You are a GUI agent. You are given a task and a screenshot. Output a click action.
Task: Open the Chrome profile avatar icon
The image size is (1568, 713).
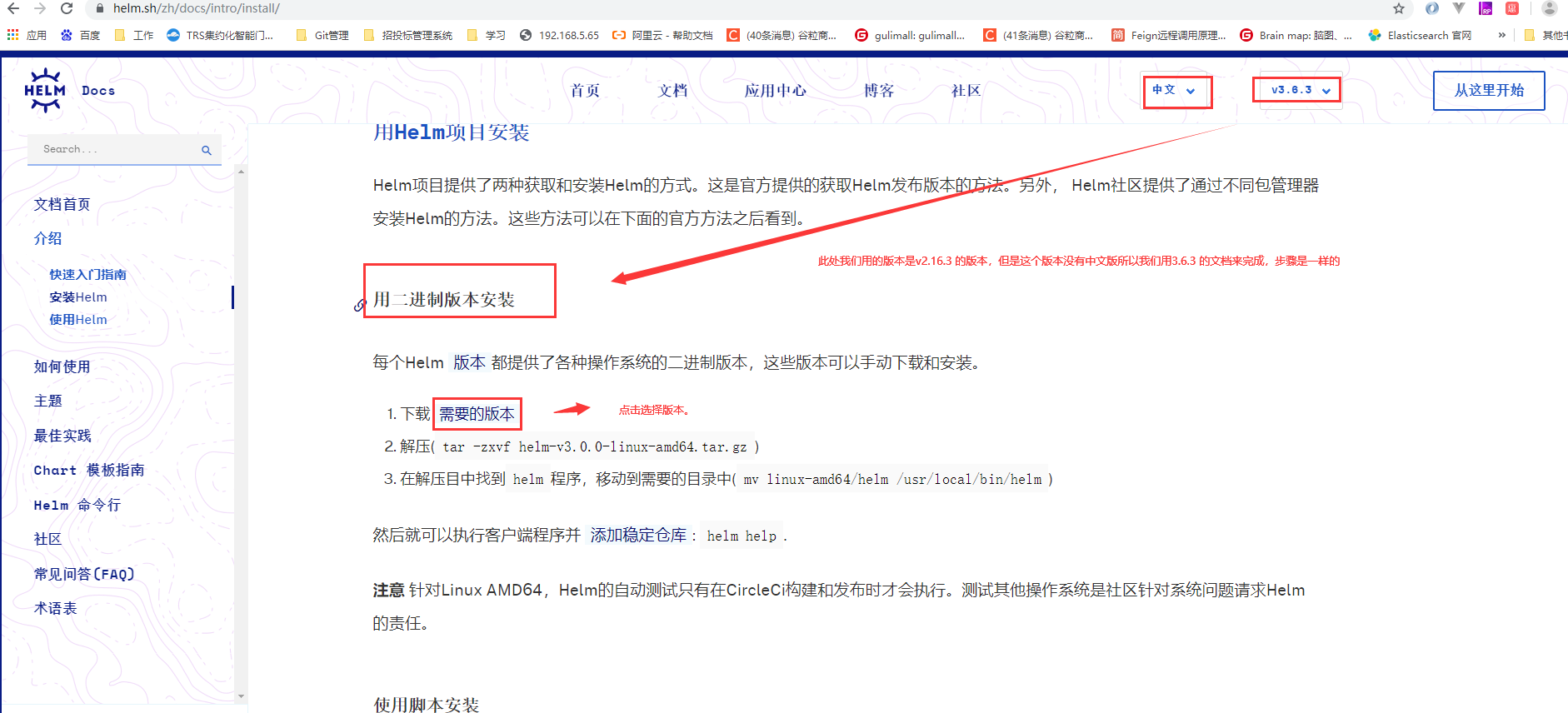[x=1550, y=8]
